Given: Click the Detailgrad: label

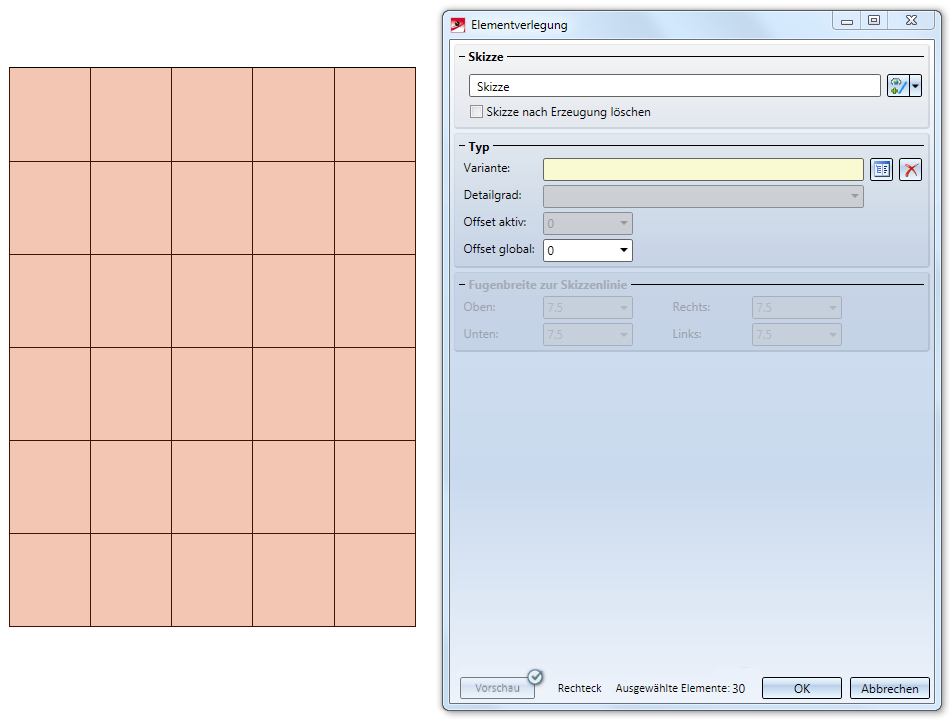Looking at the screenshot, I should (492, 195).
